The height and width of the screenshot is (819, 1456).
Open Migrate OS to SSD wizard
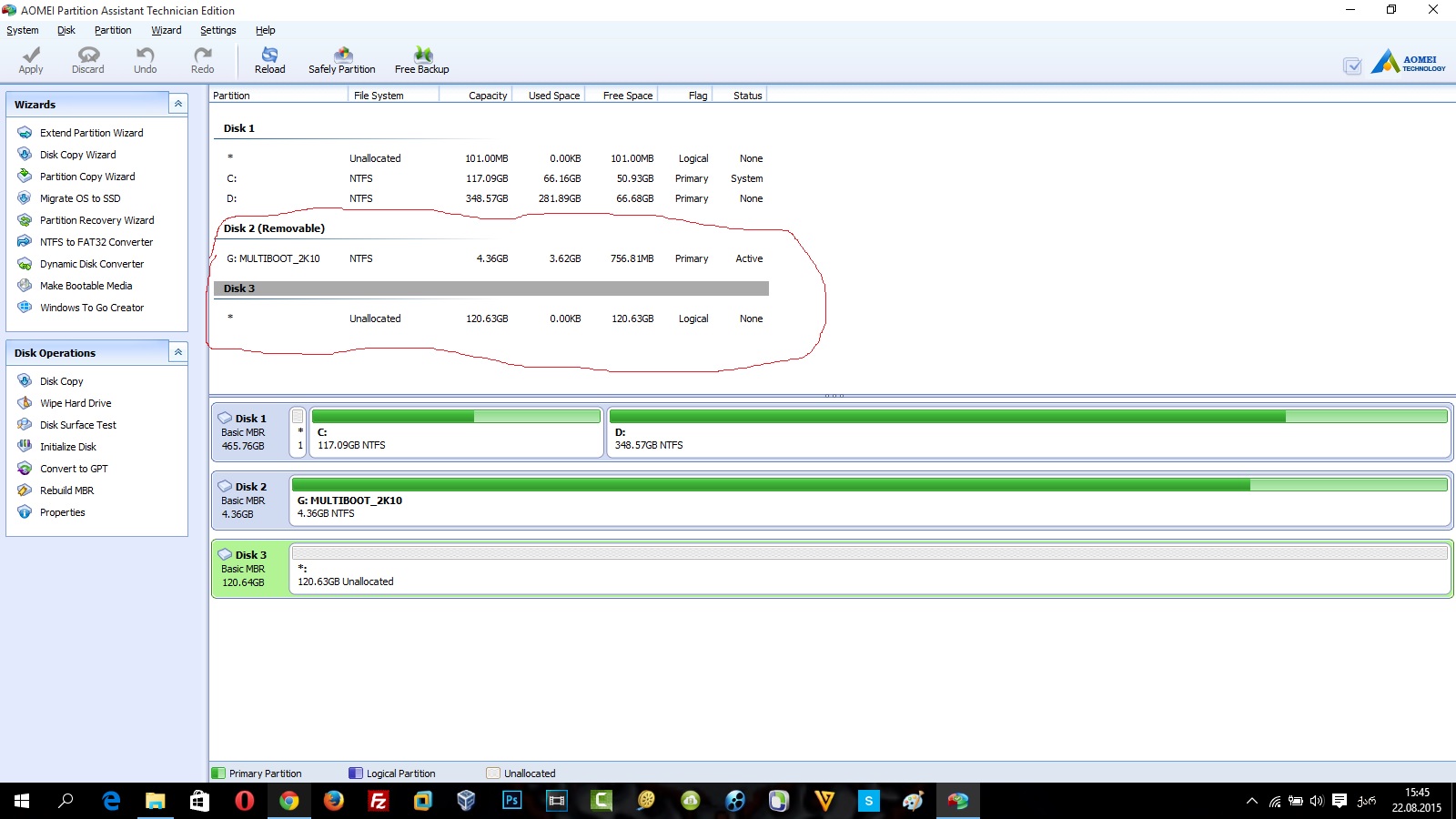click(79, 198)
